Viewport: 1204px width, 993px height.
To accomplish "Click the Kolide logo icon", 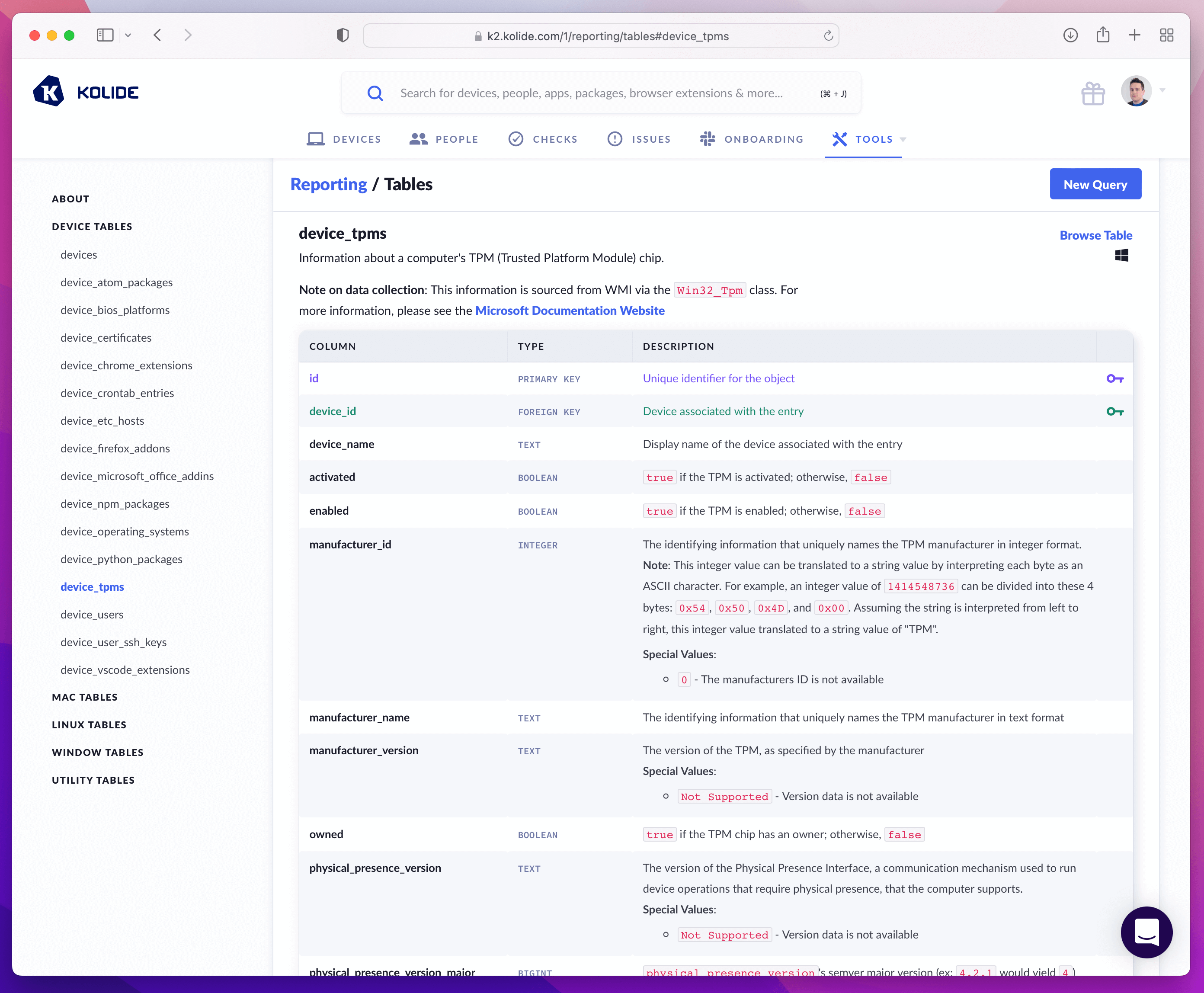I will coord(48,92).
